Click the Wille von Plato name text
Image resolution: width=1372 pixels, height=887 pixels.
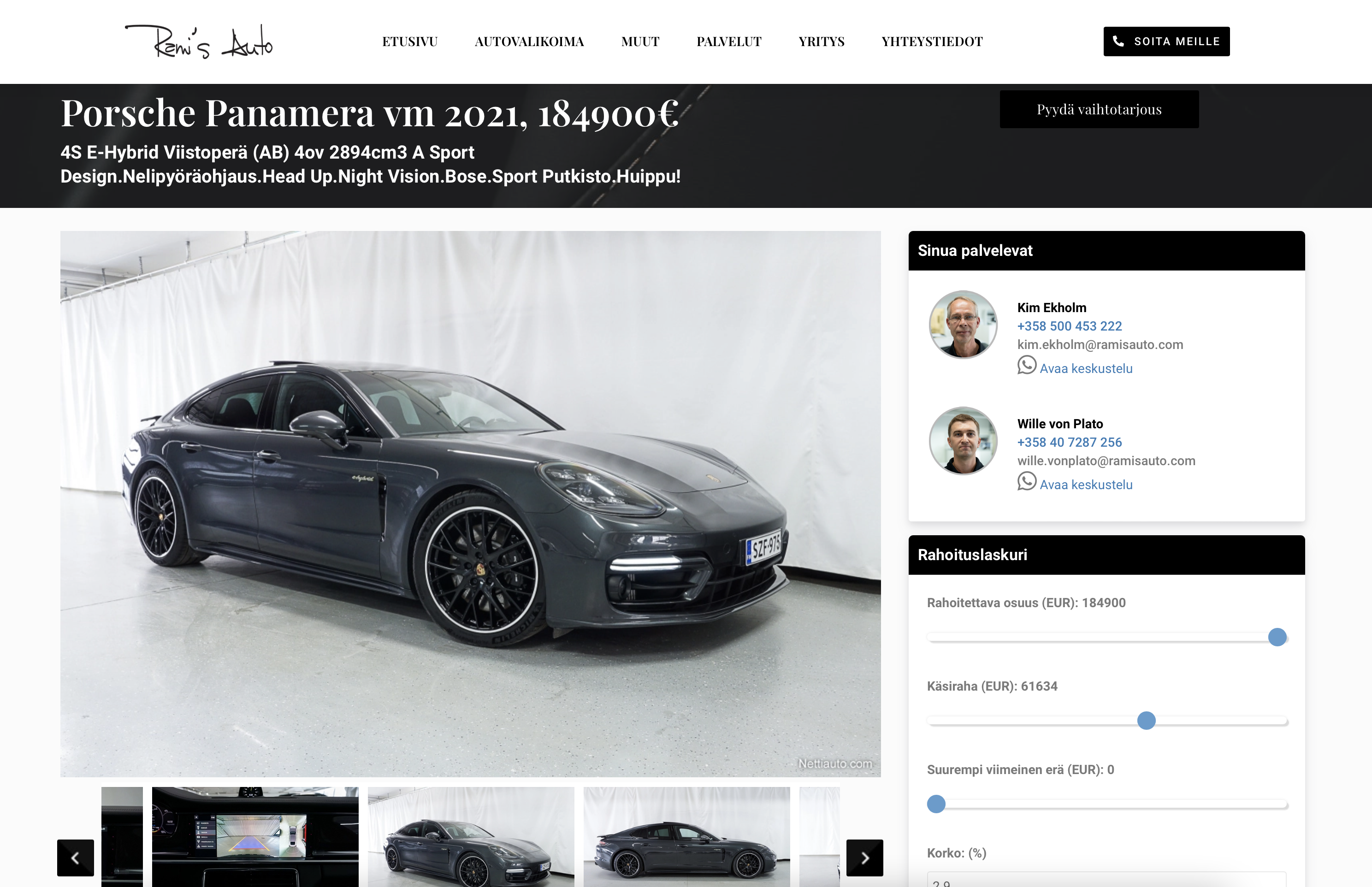pos(1060,424)
